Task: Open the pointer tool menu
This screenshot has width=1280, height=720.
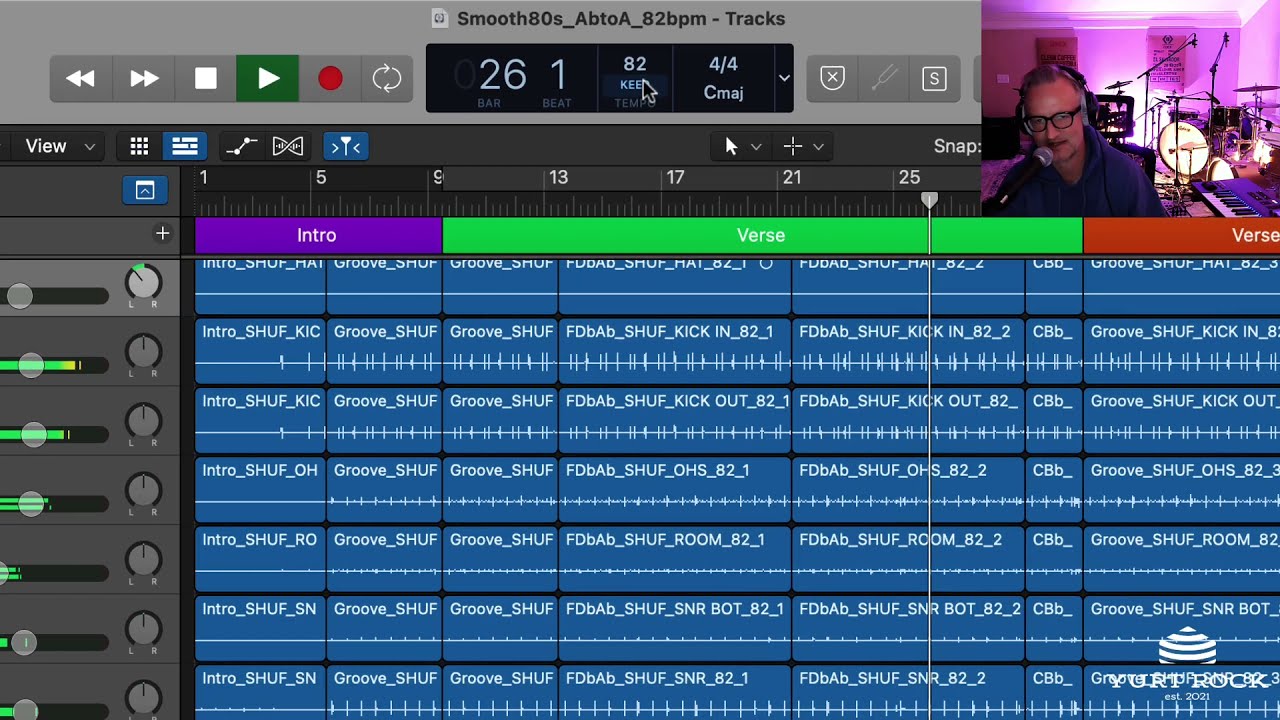Action: coord(742,146)
